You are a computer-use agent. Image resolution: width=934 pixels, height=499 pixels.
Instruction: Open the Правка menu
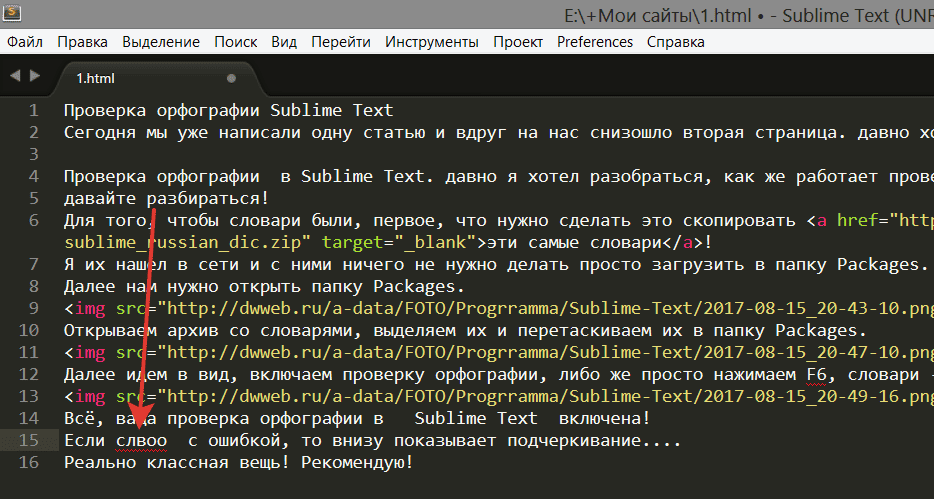tap(82, 42)
